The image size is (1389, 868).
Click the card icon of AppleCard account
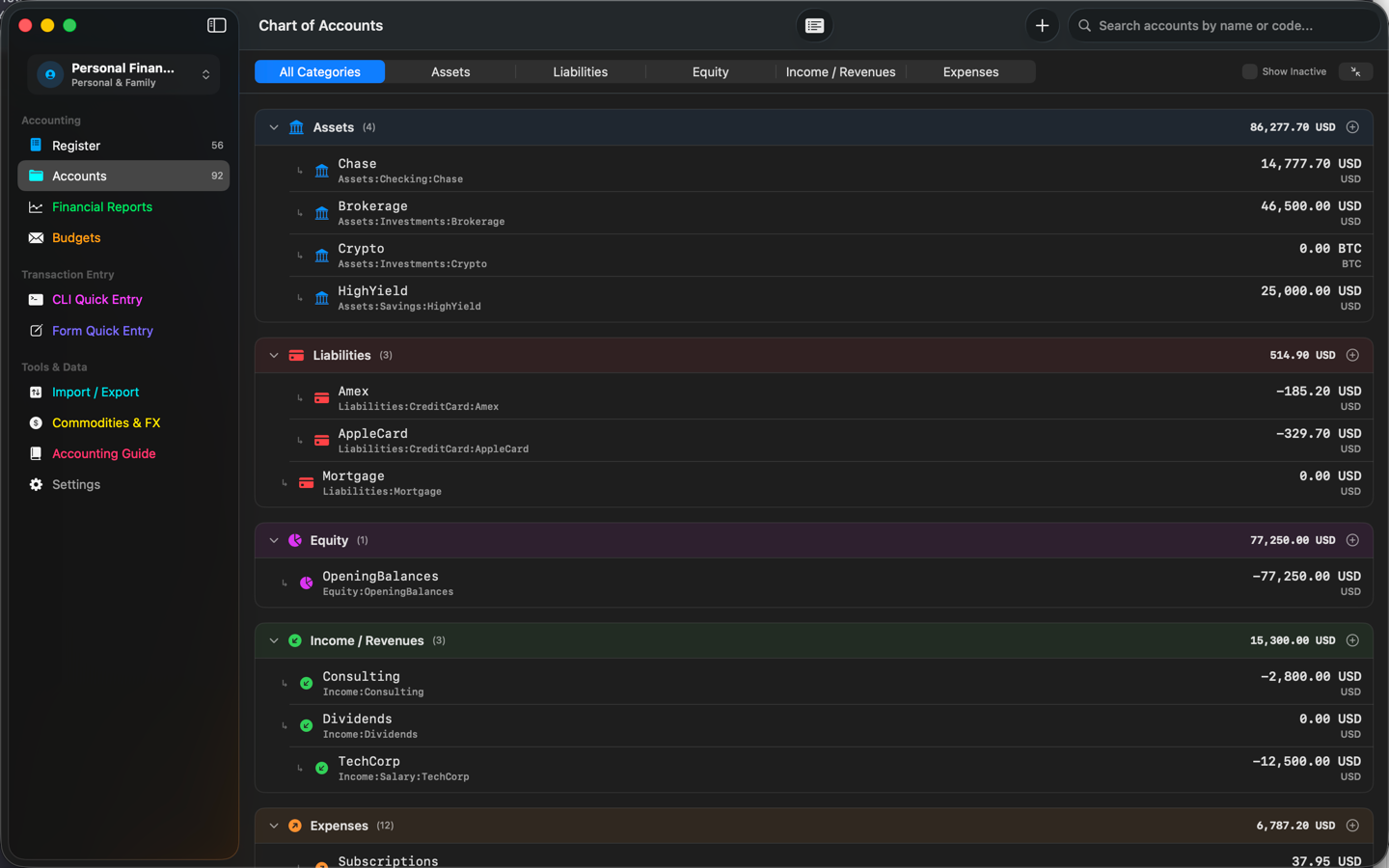coord(322,441)
